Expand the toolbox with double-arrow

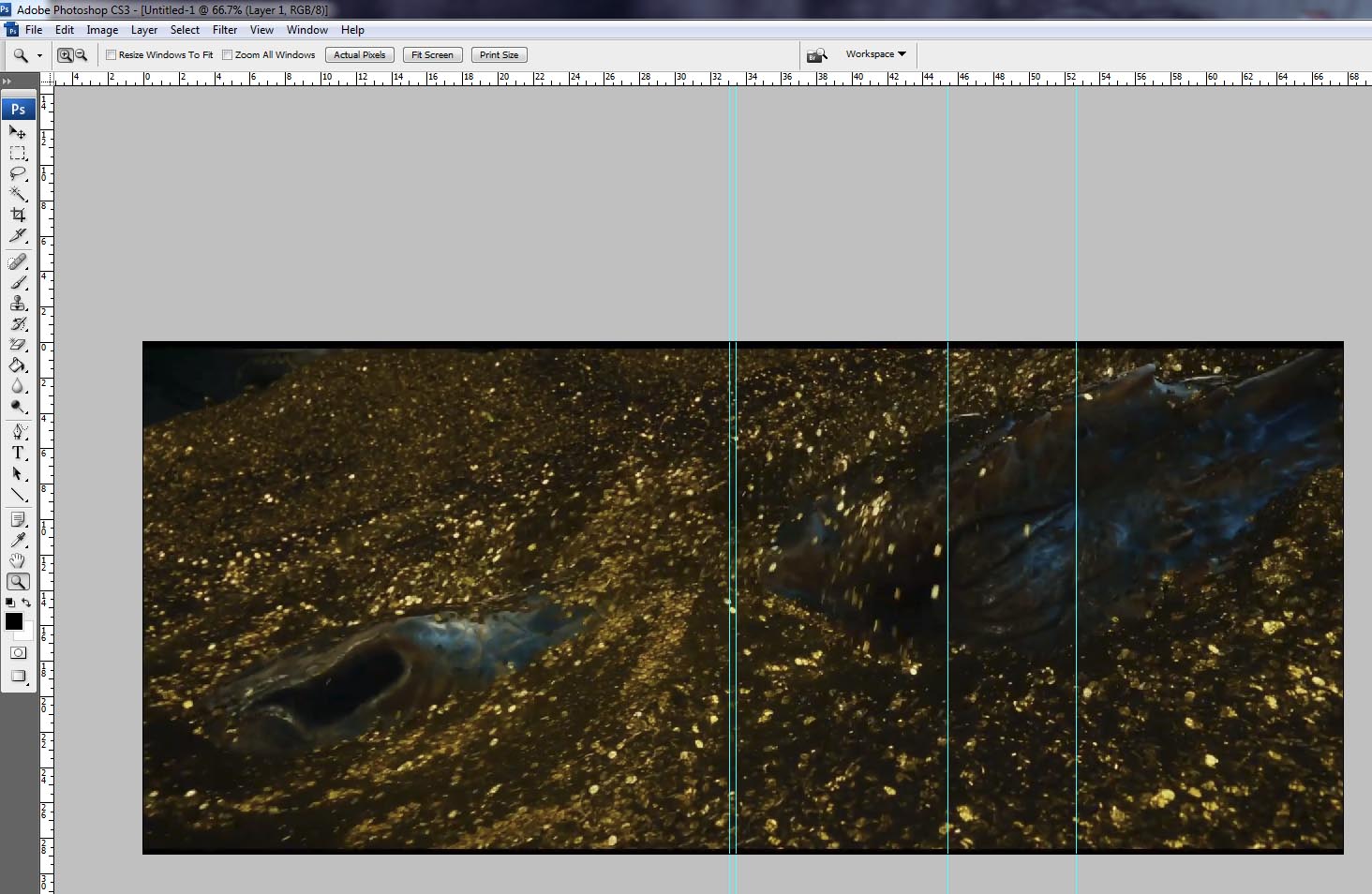pos(7,82)
